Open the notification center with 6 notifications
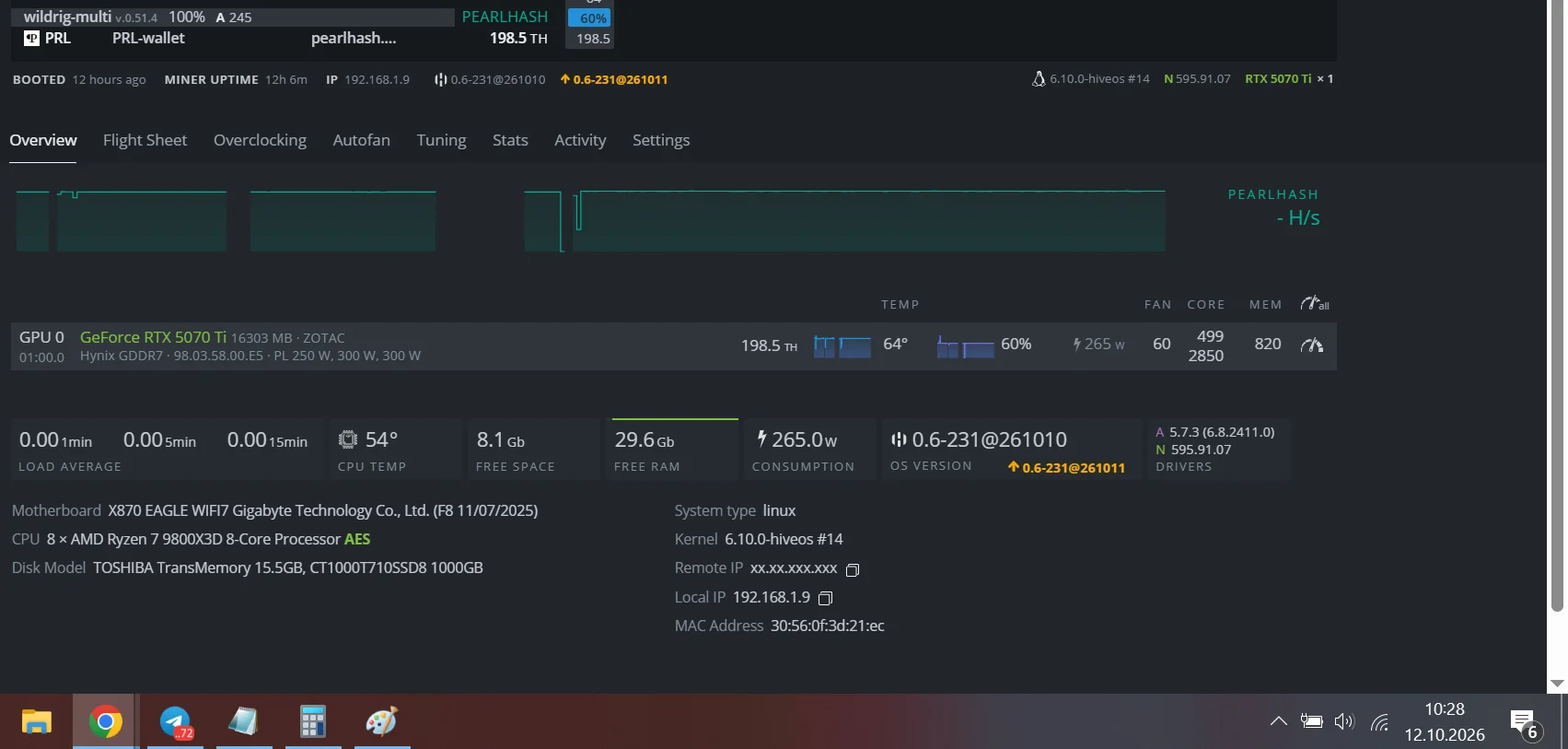 (x=1525, y=724)
